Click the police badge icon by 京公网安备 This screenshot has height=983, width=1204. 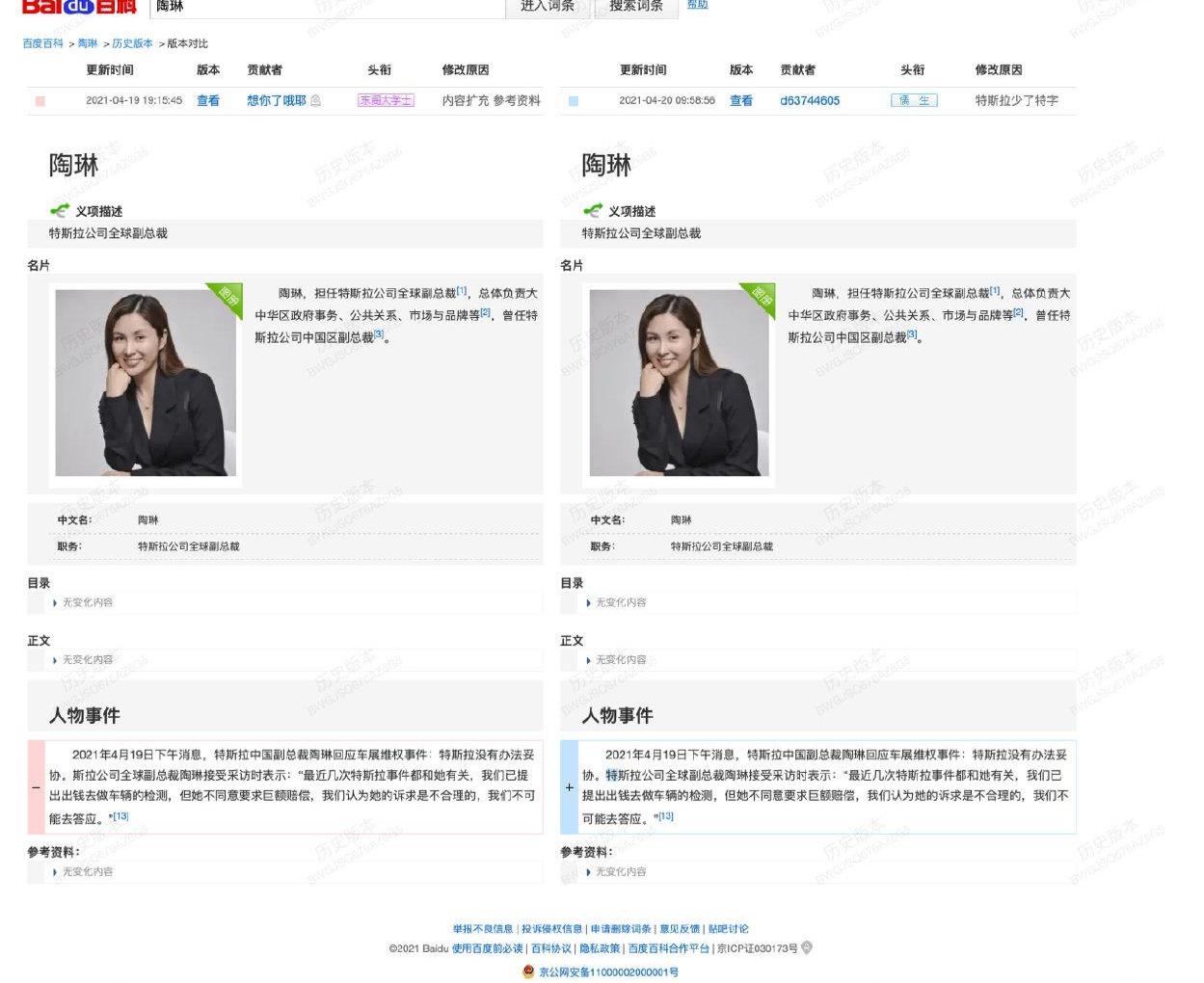(x=528, y=971)
